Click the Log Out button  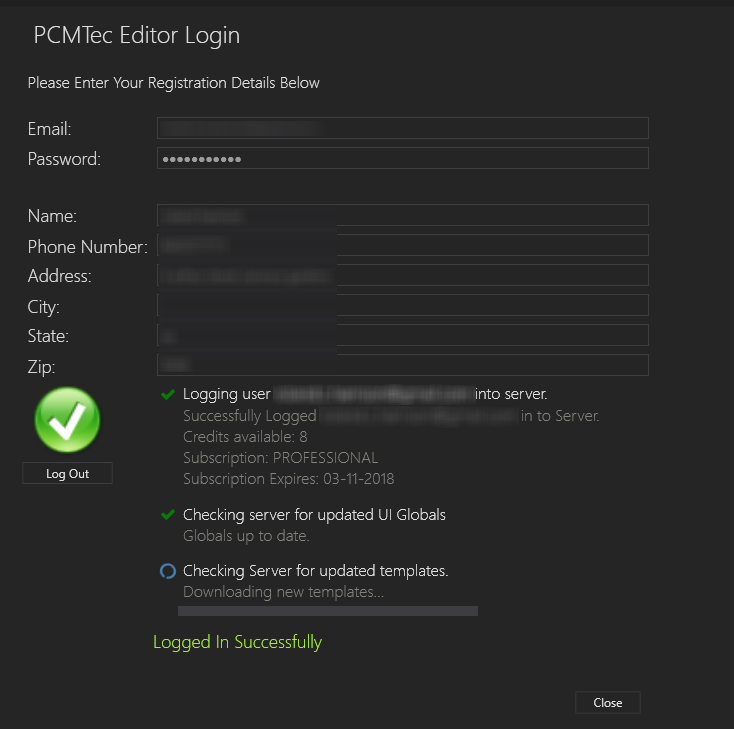[x=67, y=473]
